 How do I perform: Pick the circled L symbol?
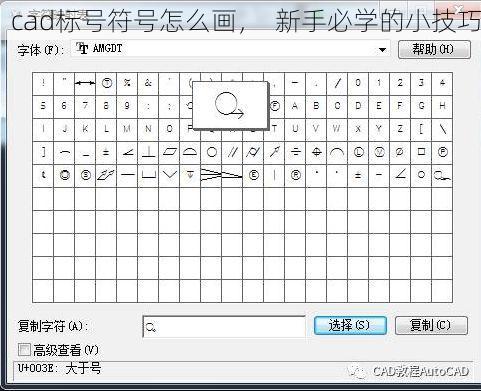358,152
